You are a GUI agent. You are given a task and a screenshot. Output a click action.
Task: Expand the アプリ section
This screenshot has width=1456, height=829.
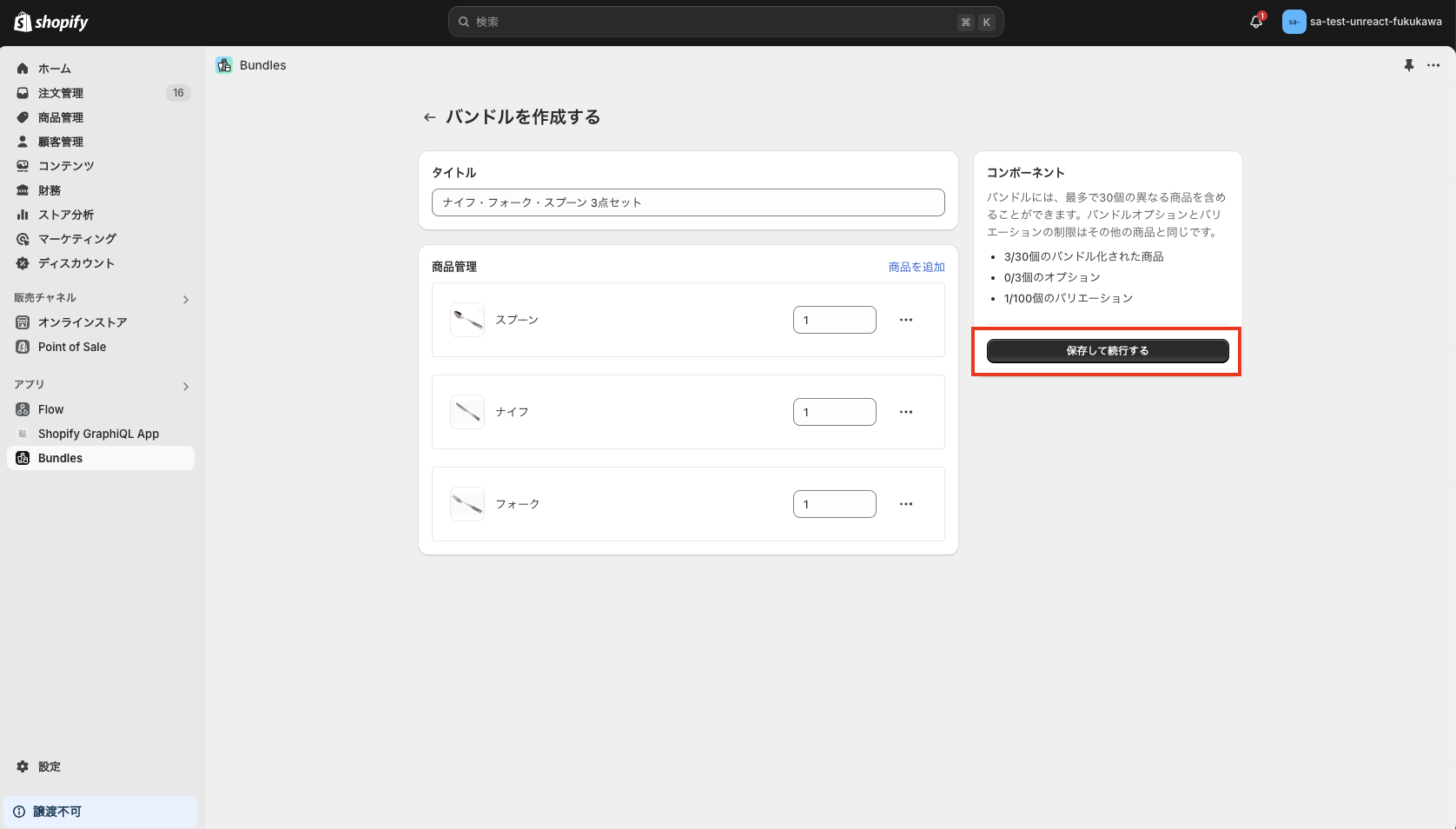185,386
